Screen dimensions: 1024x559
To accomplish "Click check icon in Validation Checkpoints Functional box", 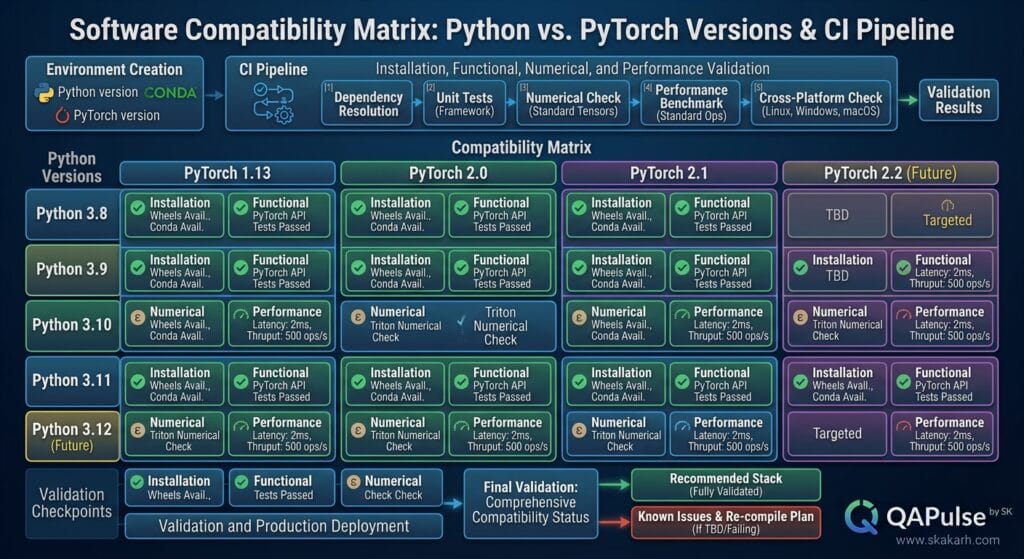I will [242, 482].
